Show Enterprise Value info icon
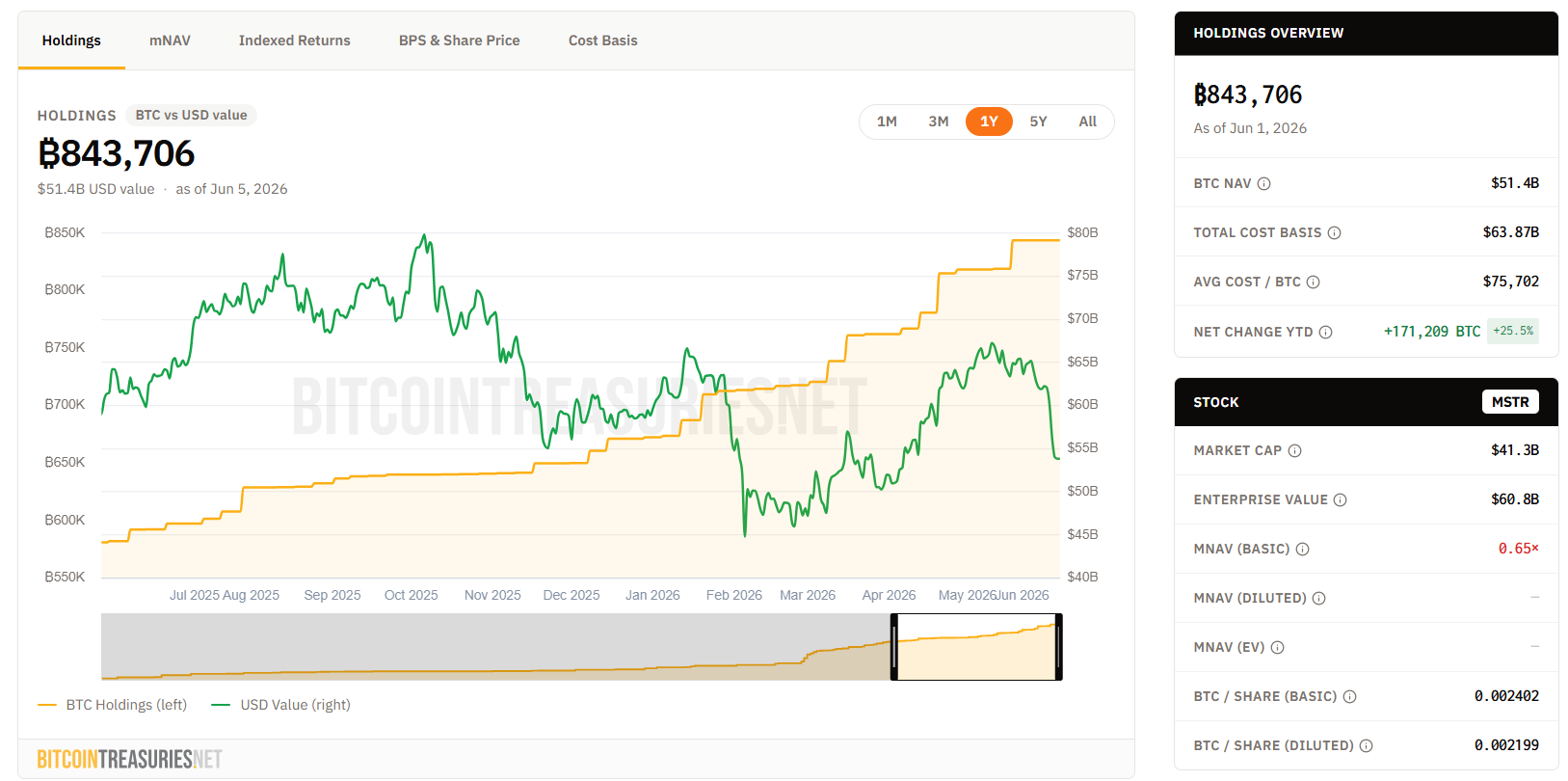The width and height of the screenshot is (1568, 781). point(1341,499)
